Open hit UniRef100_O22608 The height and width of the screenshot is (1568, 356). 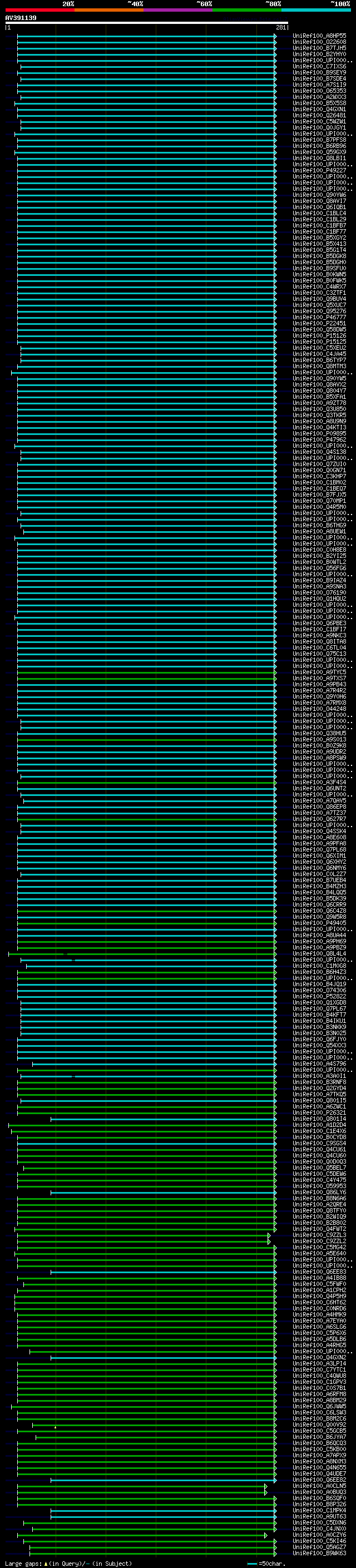tap(319, 42)
